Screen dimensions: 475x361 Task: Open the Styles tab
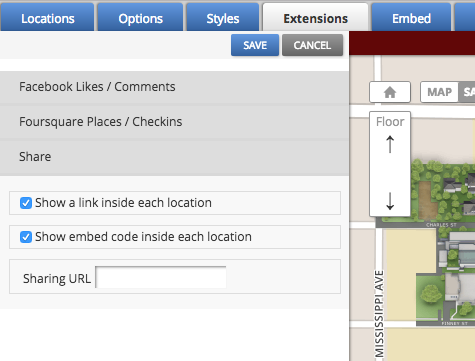pos(223,18)
